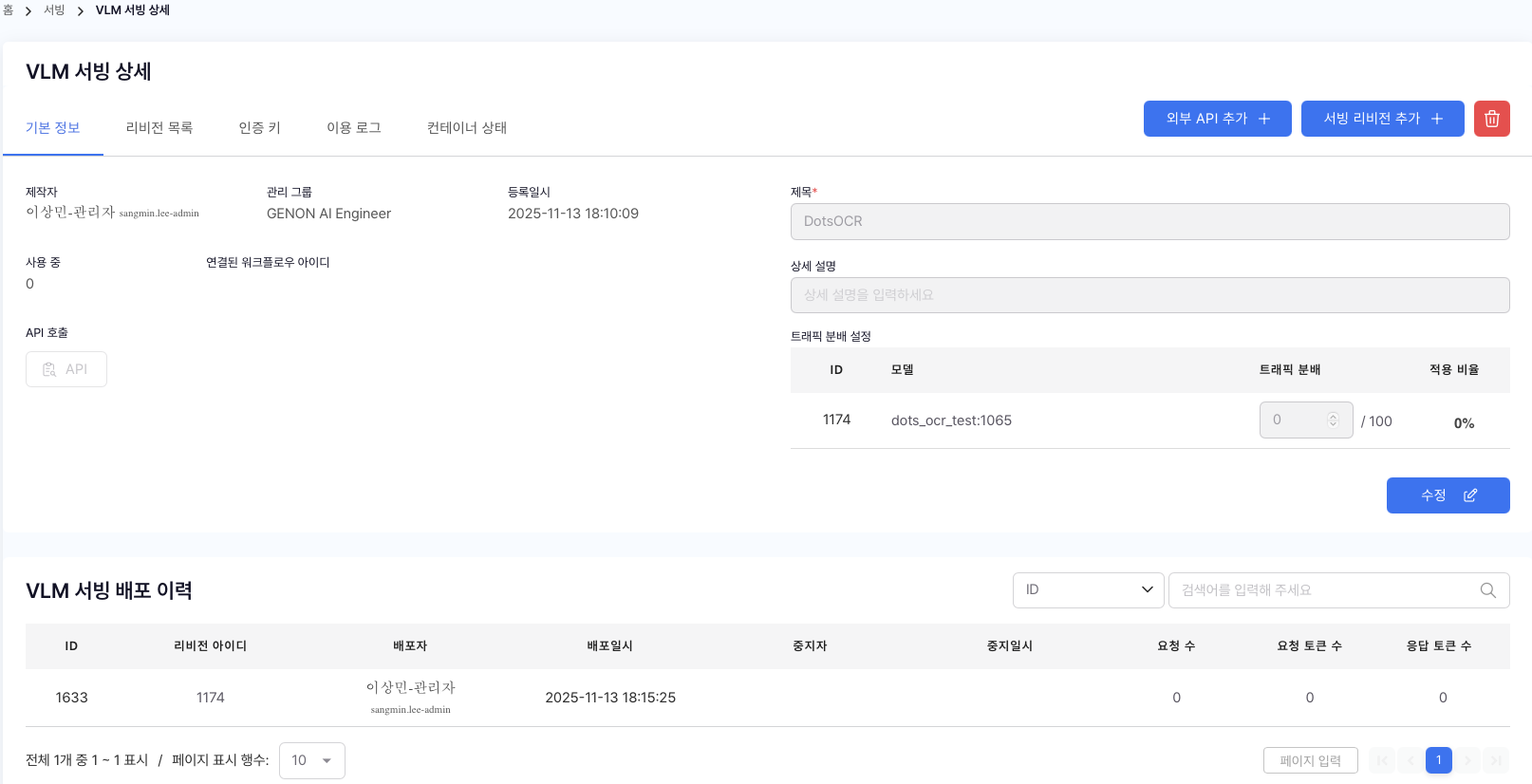1532x784 pixels.
Task: Click the traffic distribution number stepper
Action: click(1333, 420)
